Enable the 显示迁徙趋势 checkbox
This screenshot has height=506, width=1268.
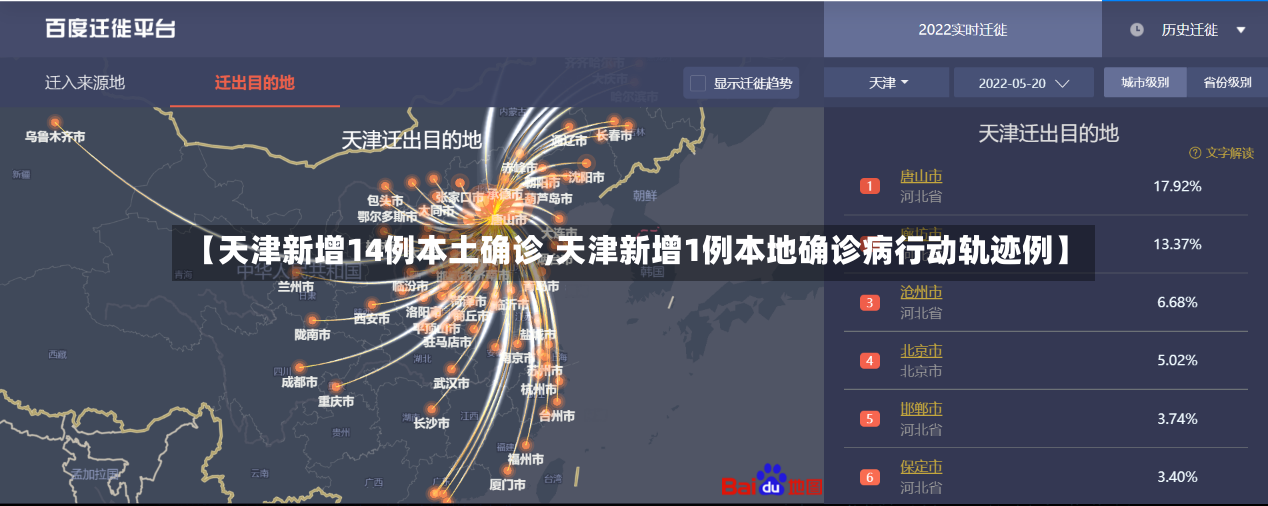tap(698, 83)
